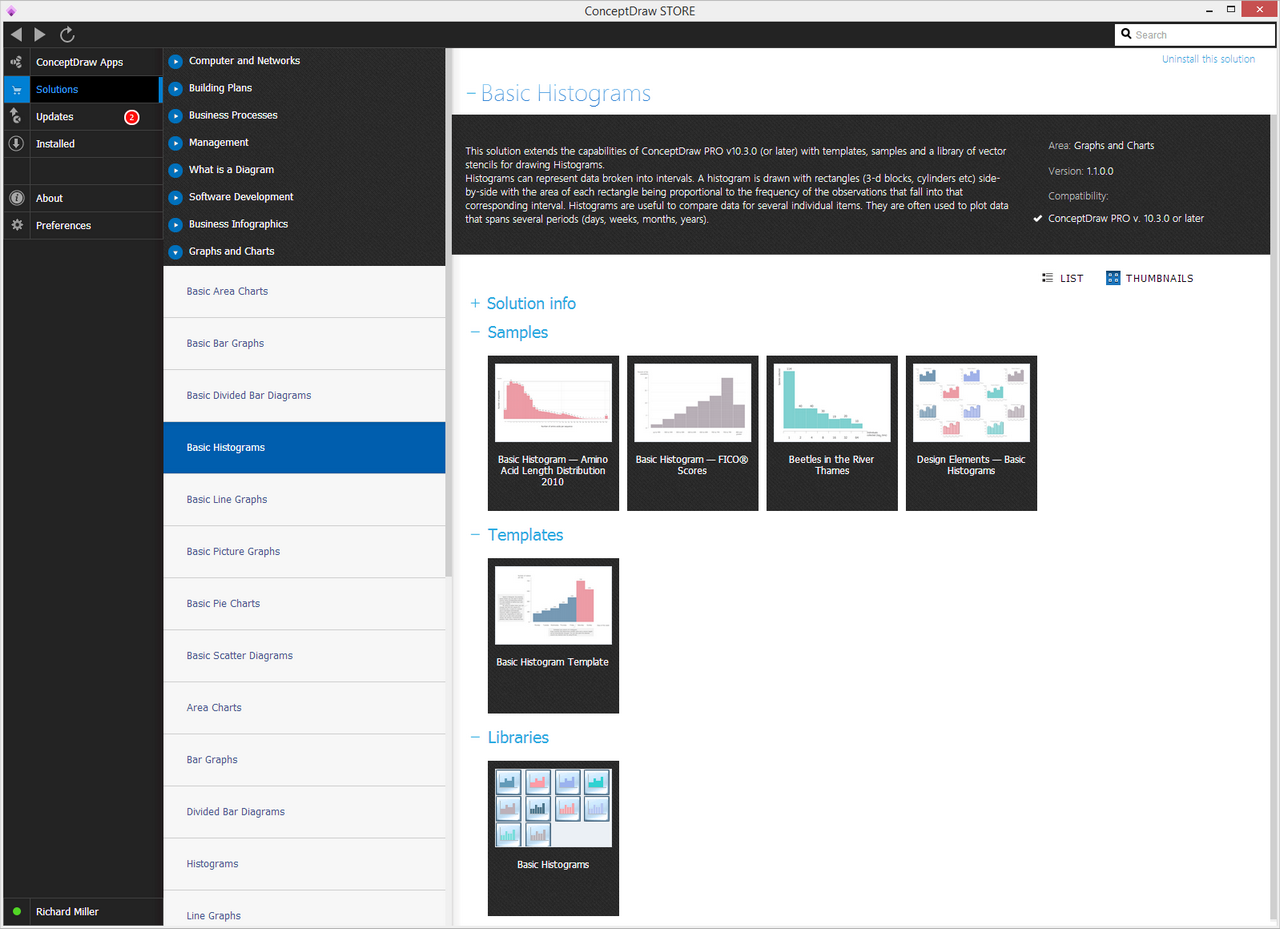The image size is (1280, 929).
Task: Click the Preferences gear icon
Action: [x=16, y=225]
